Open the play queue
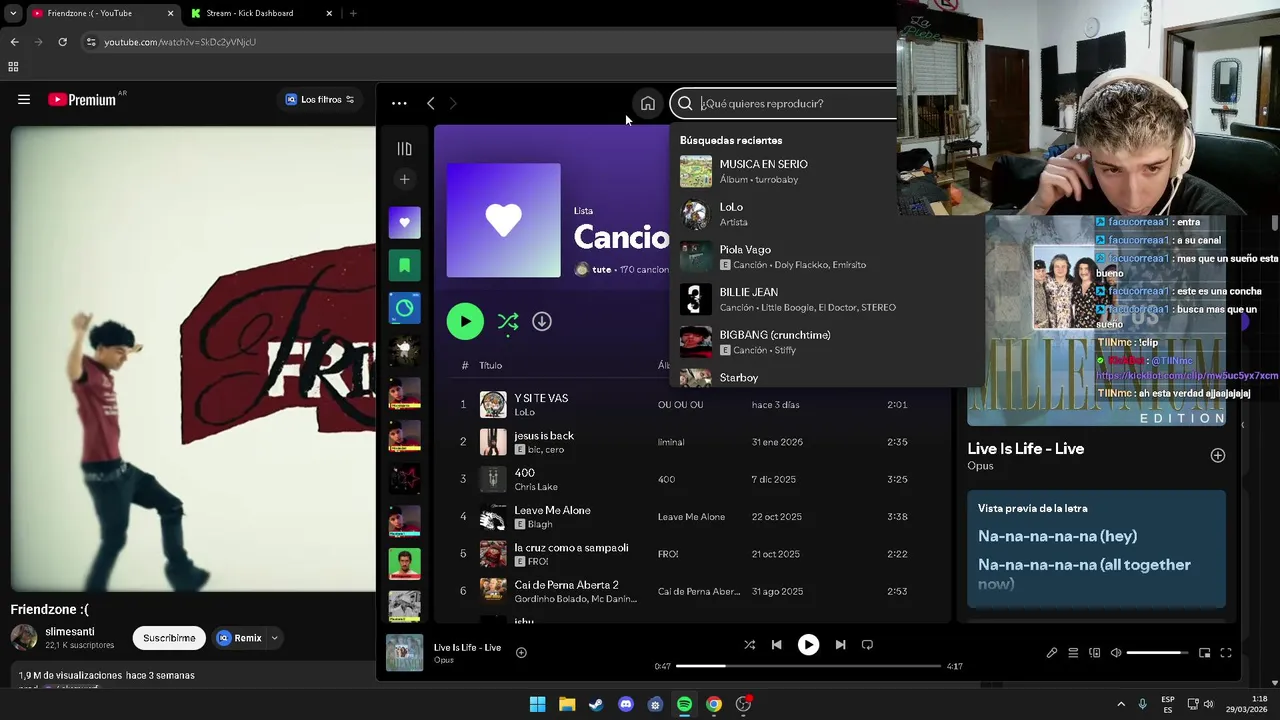1280x720 pixels. (x=1073, y=653)
